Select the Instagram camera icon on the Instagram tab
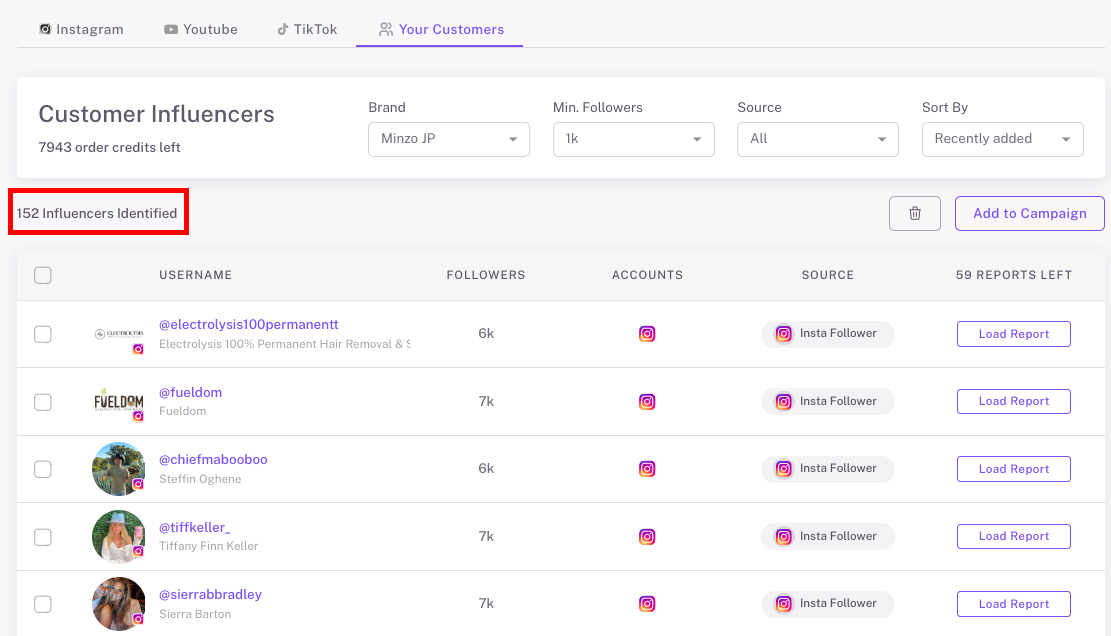1111x636 pixels. click(x=46, y=29)
